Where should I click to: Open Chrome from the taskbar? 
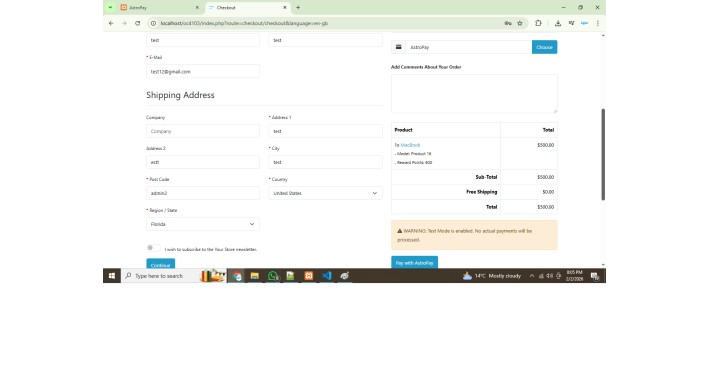(237, 276)
